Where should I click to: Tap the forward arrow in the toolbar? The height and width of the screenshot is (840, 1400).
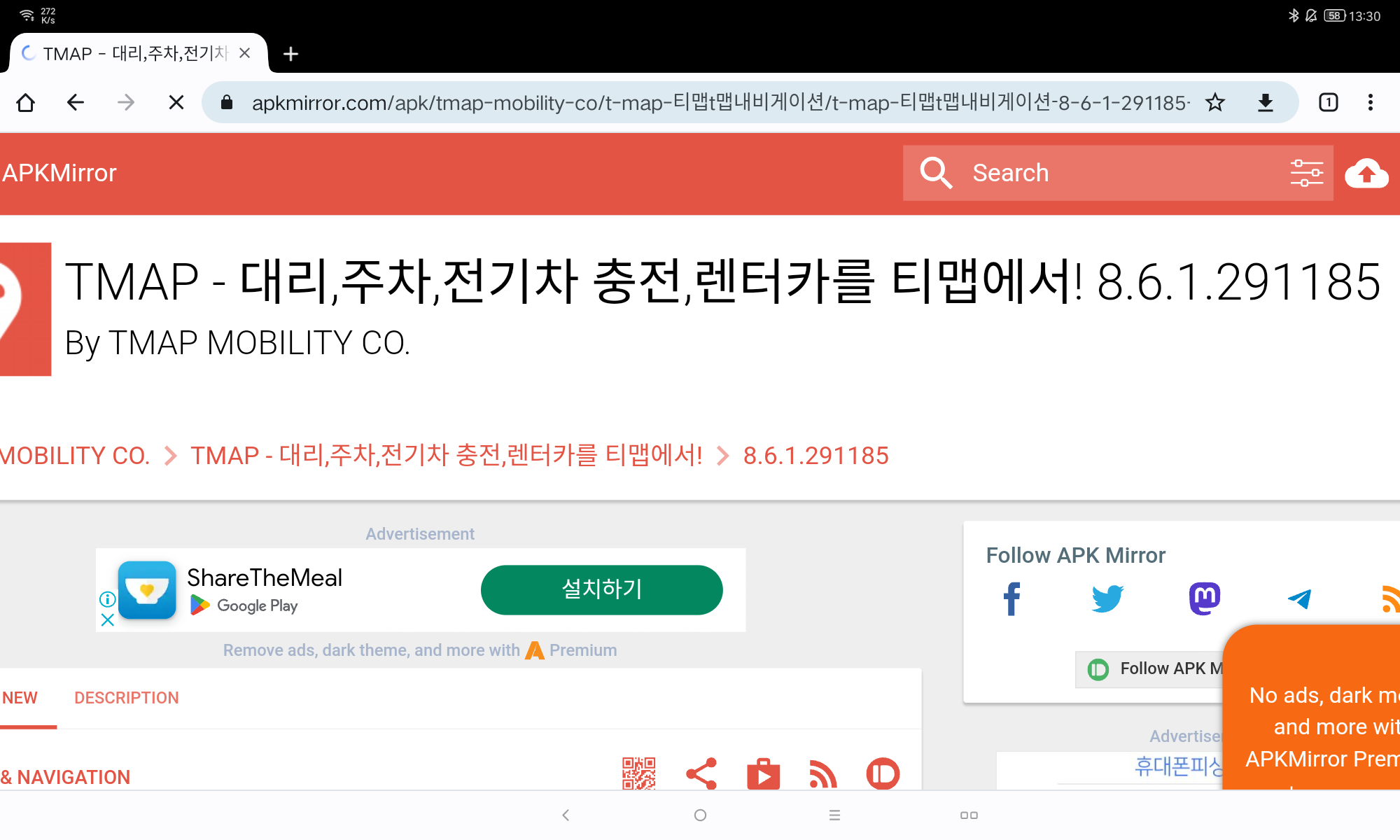126,103
